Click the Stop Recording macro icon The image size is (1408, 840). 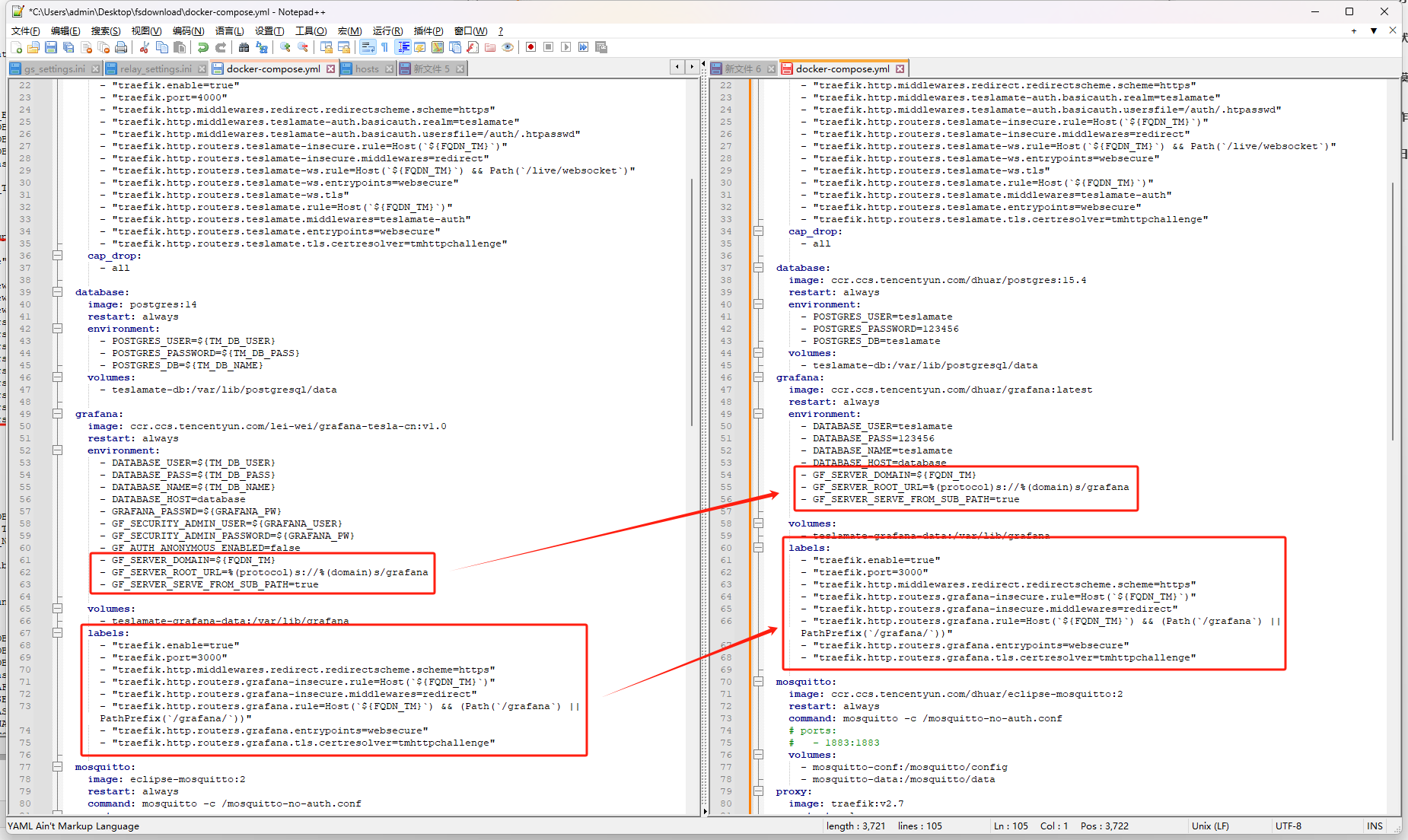point(548,47)
